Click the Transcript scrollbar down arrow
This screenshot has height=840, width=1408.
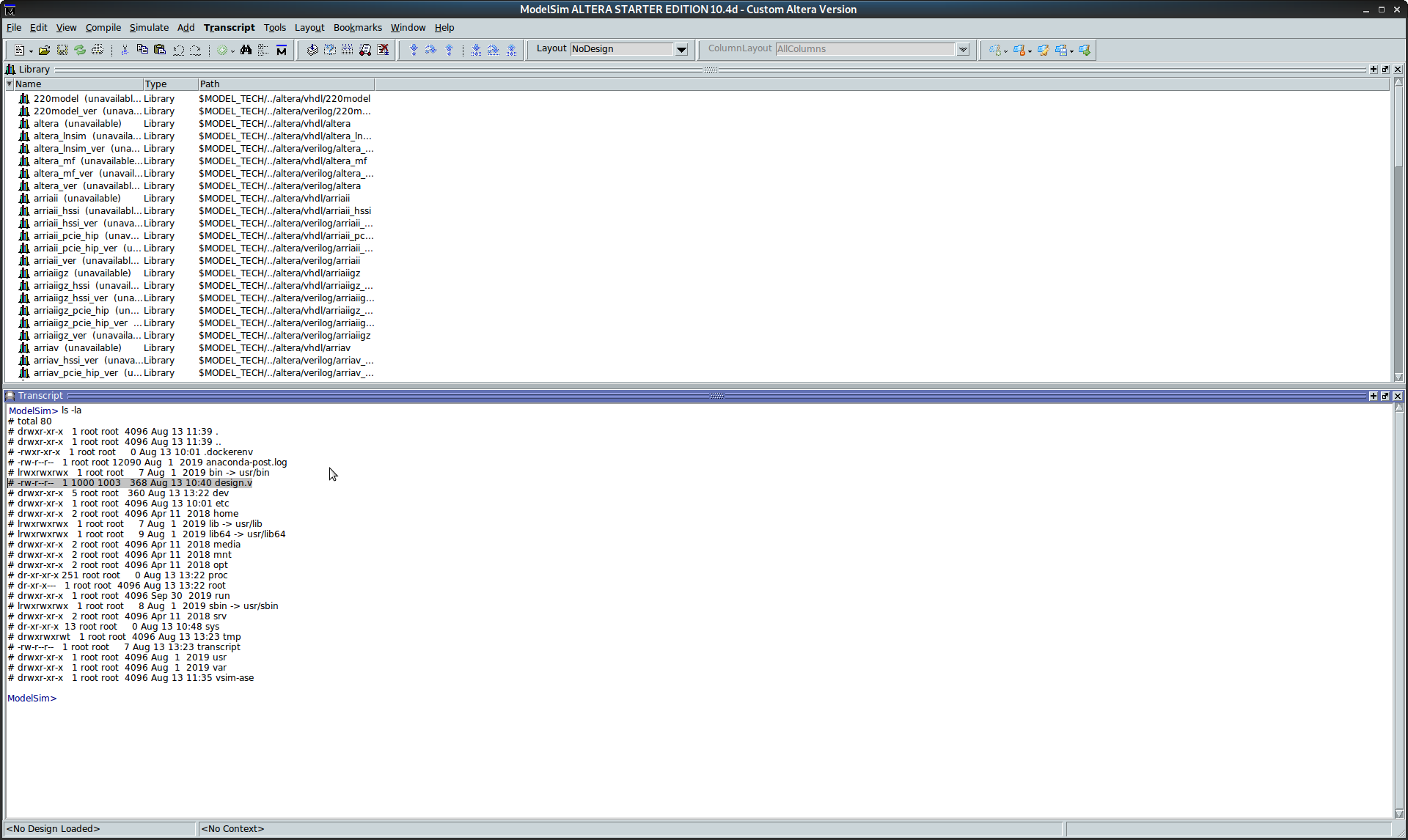(1398, 812)
